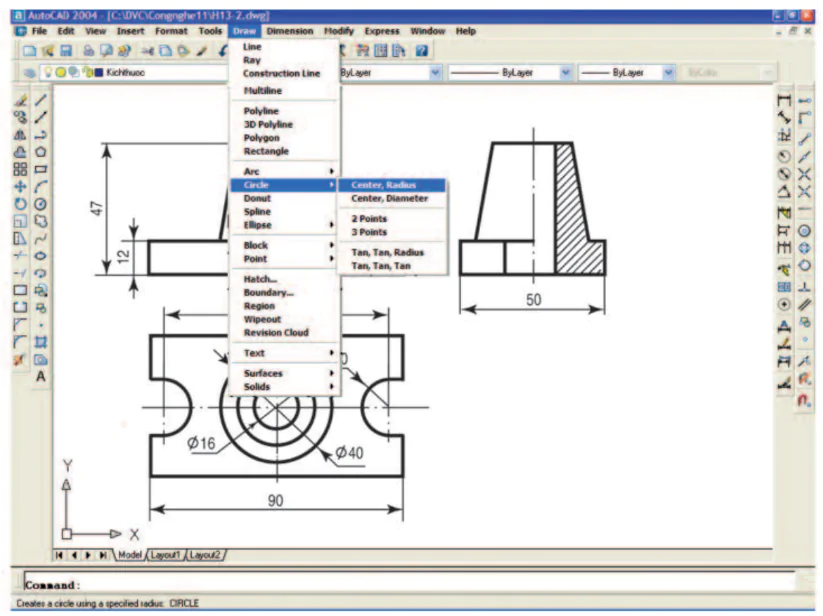Select the Polygon tool icon
Viewport: 823px width, 616px height.
click(40, 152)
